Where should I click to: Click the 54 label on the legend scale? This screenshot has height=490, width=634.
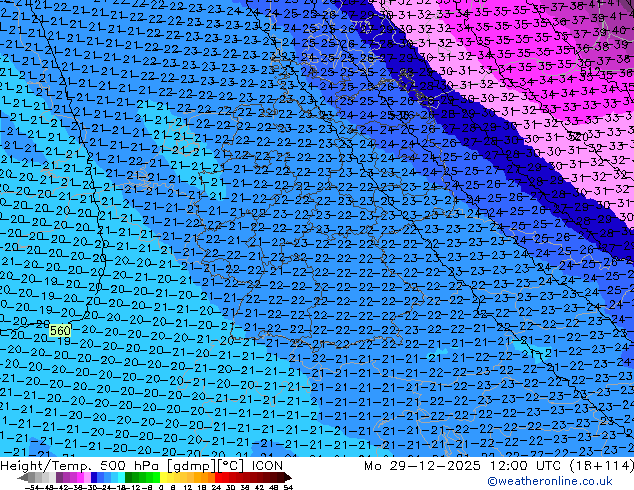coord(288,487)
